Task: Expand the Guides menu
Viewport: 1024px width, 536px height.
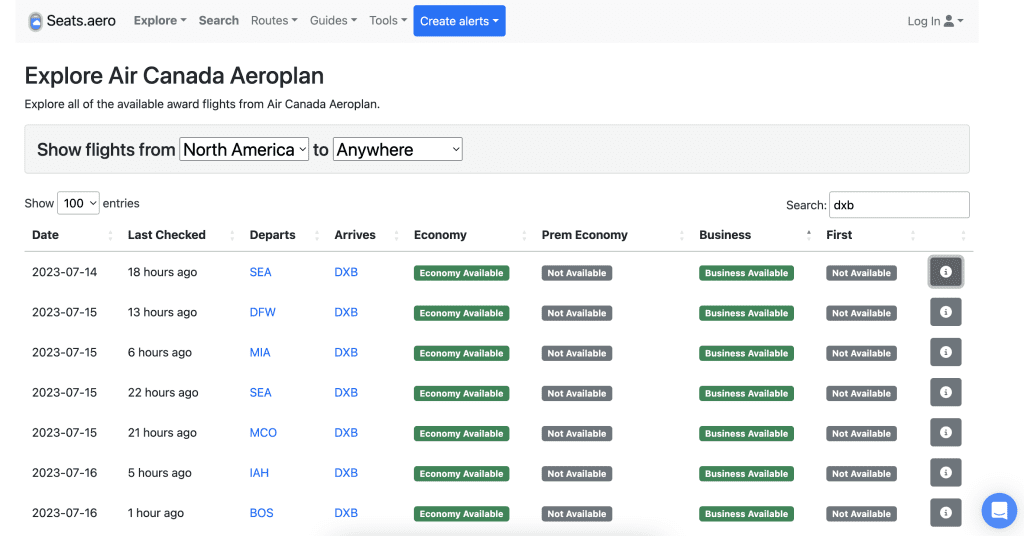Action: pyautogui.click(x=333, y=20)
